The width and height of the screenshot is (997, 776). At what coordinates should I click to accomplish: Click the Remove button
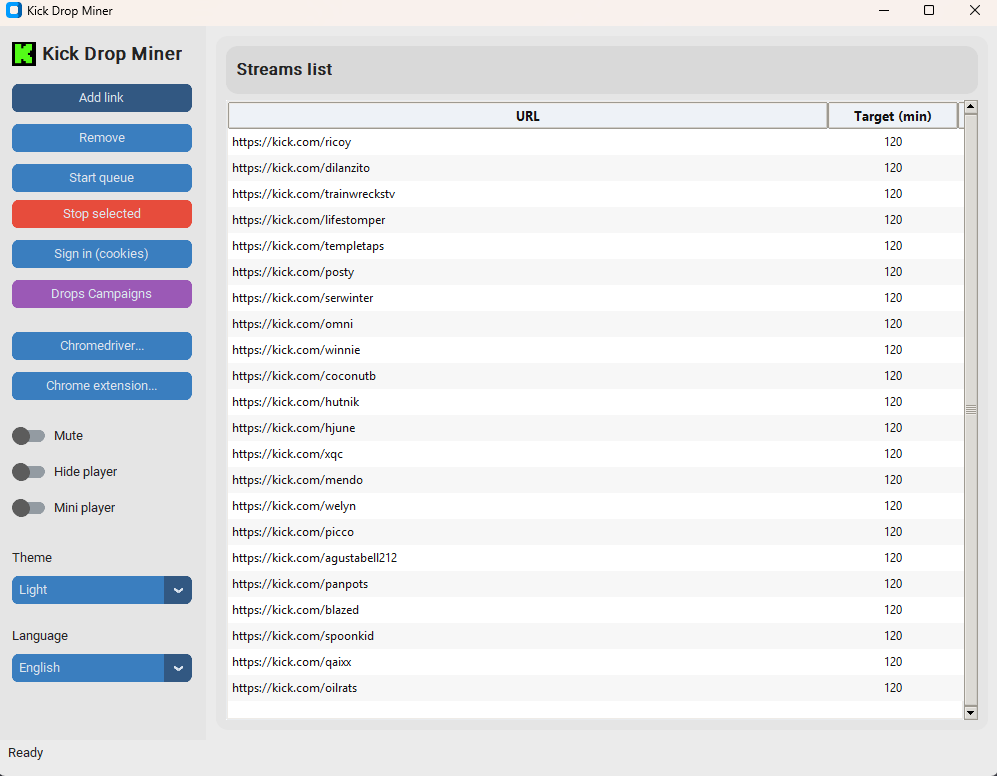(102, 138)
